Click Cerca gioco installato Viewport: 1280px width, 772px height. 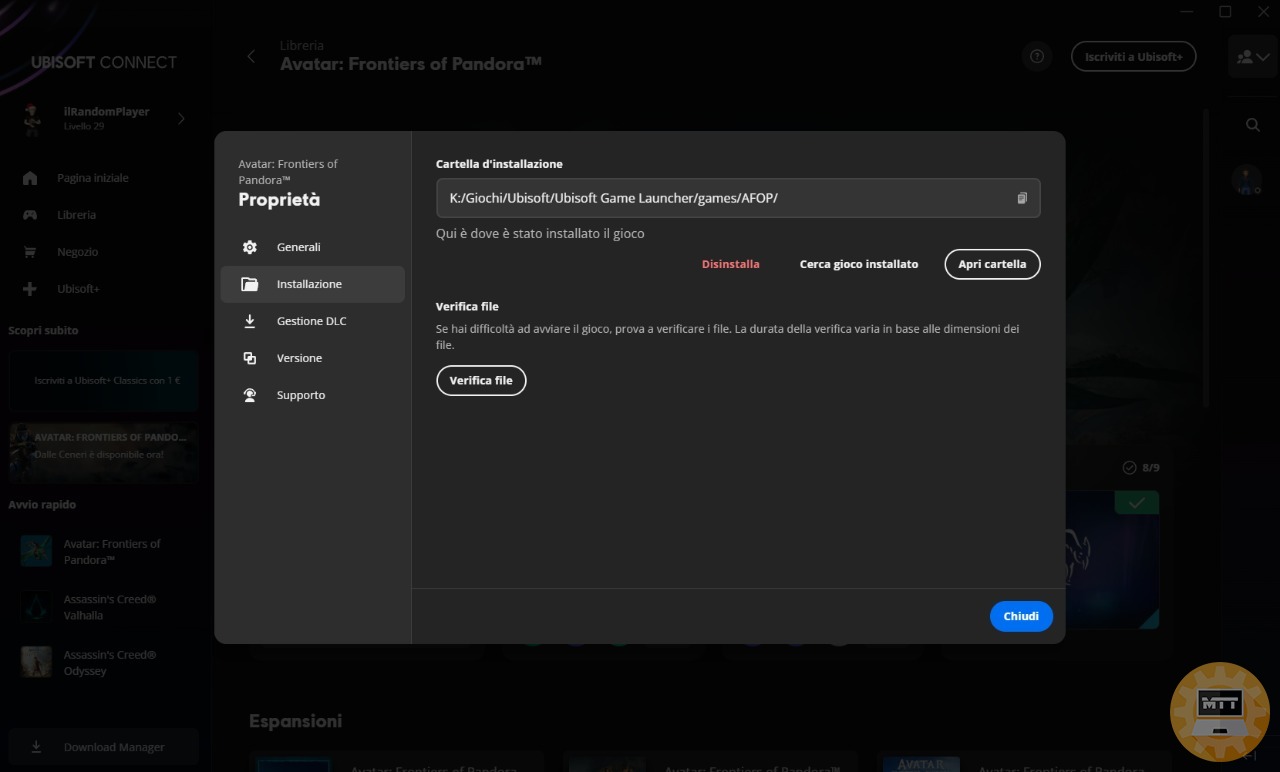click(858, 264)
